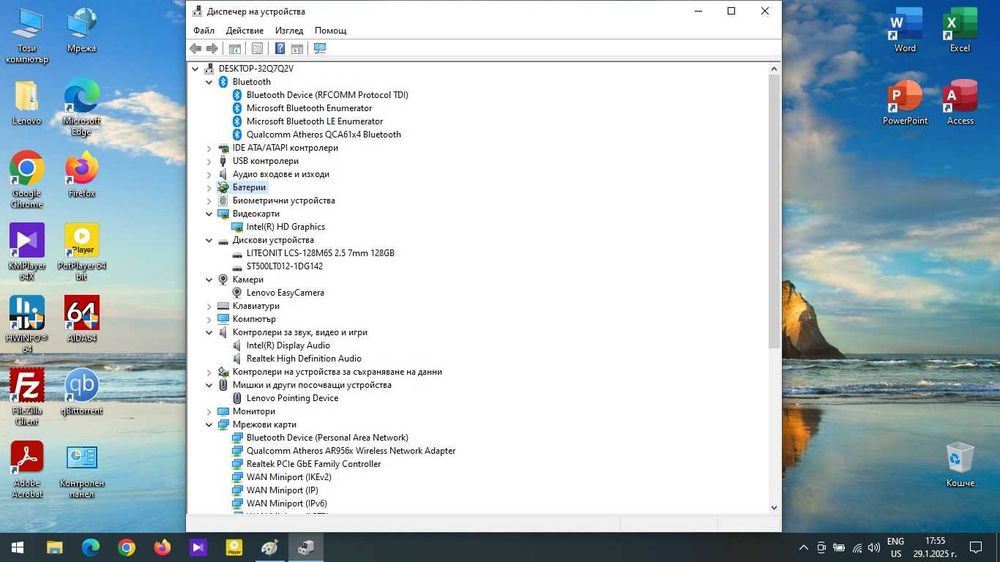The width and height of the screenshot is (1000, 562).
Task: Open the Файл menu
Action: click(x=204, y=31)
